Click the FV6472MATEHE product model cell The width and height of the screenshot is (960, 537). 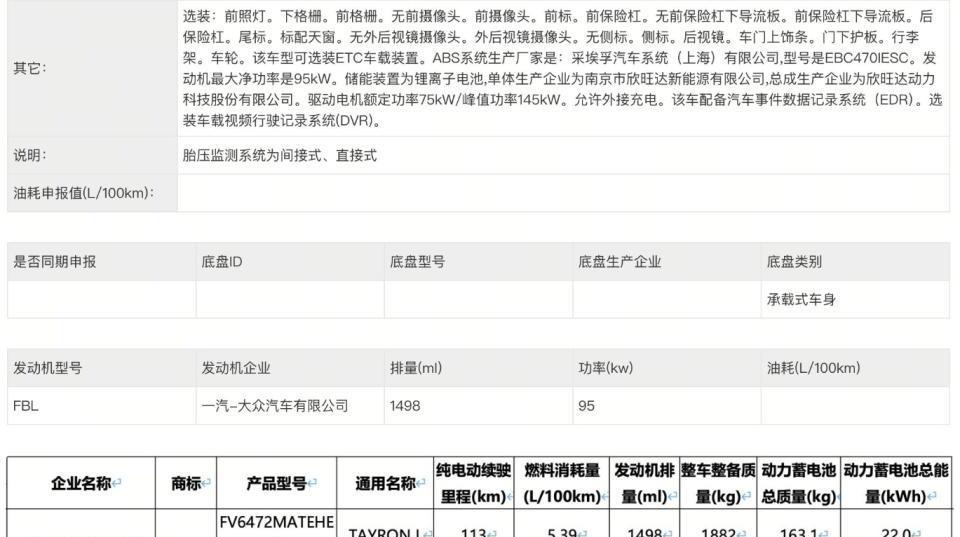pos(277,523)
